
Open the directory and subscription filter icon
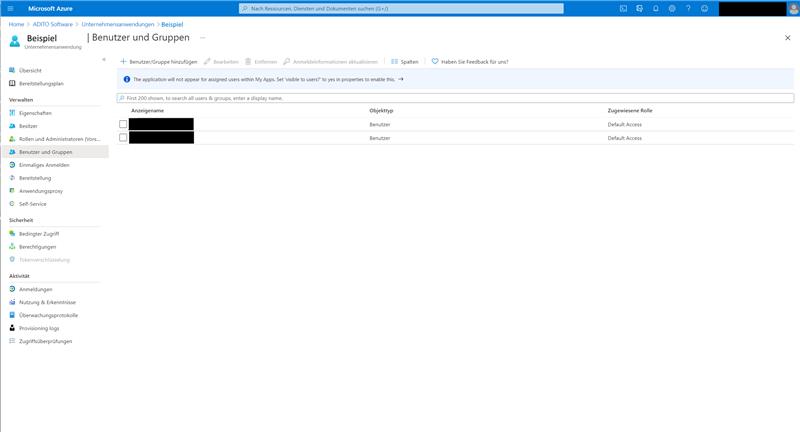639,9
